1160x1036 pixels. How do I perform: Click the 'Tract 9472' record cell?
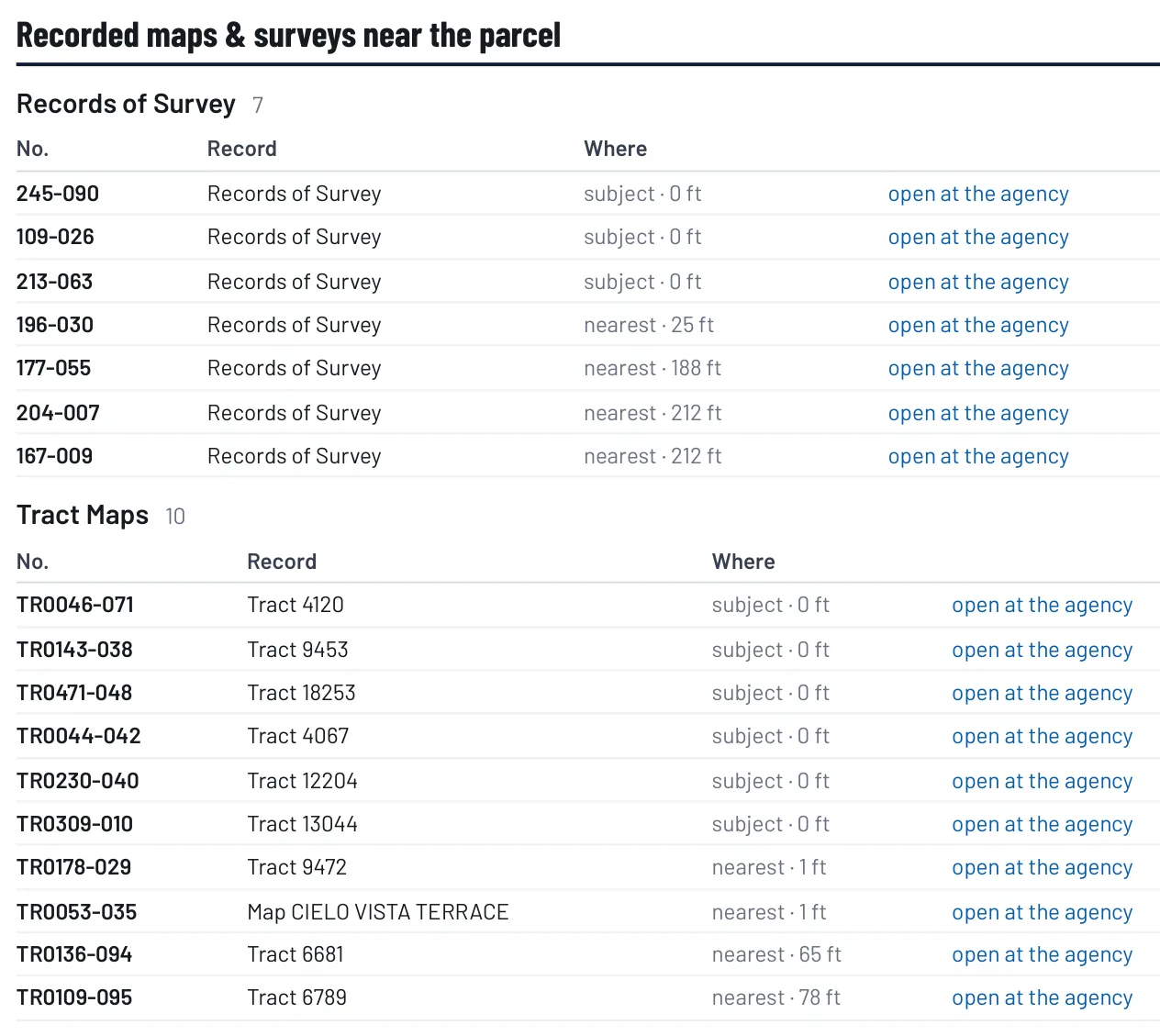pos(297,867)
